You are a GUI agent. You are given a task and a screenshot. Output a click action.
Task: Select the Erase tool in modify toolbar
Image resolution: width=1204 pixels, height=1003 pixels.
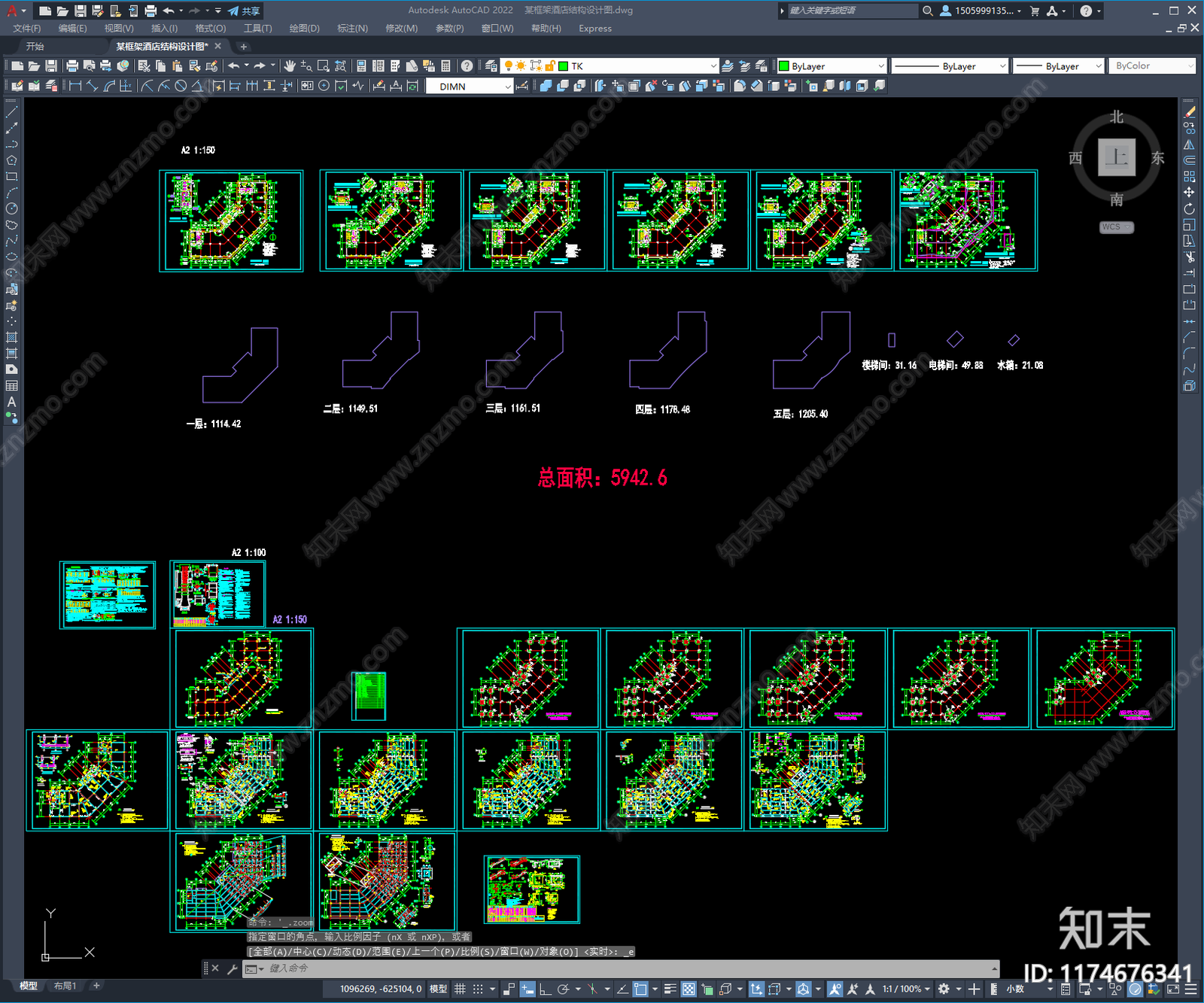[1190, 112]
